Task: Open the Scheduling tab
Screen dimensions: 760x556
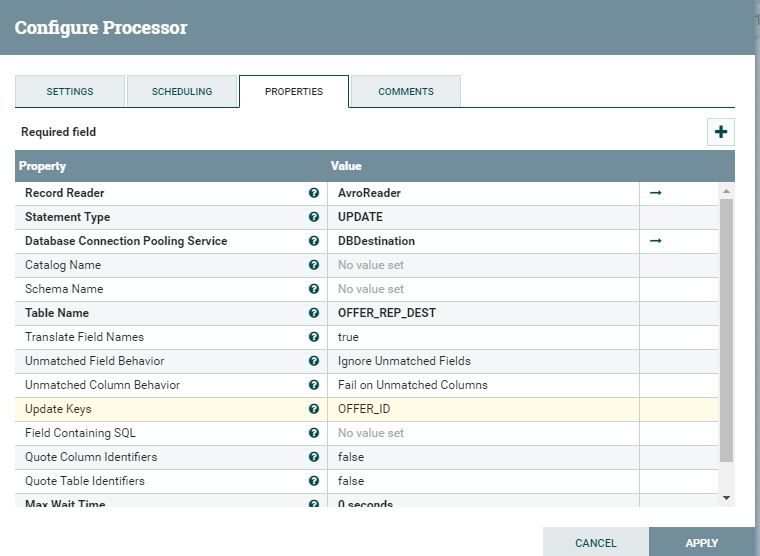Action: 182,91
